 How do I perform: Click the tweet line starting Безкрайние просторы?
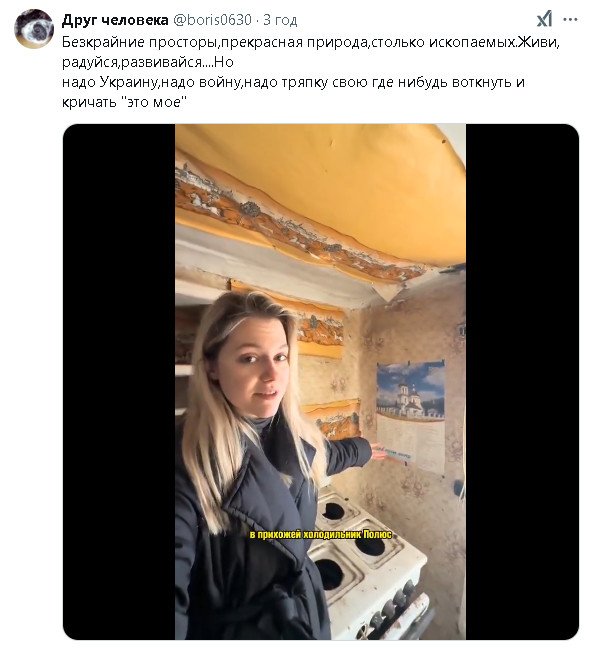[310, 42]
